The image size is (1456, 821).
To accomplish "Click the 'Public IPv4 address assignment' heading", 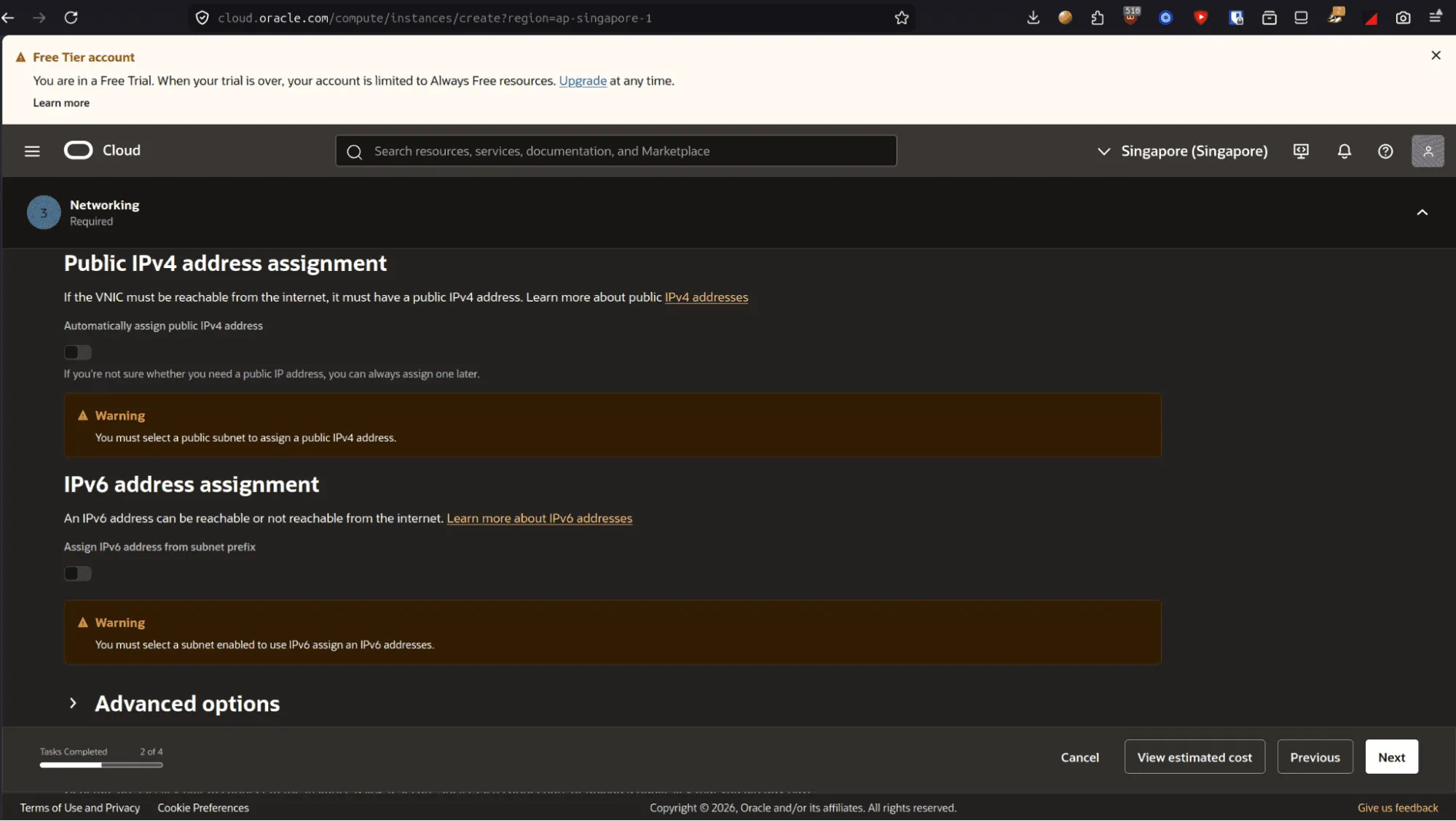I will 225,264.
